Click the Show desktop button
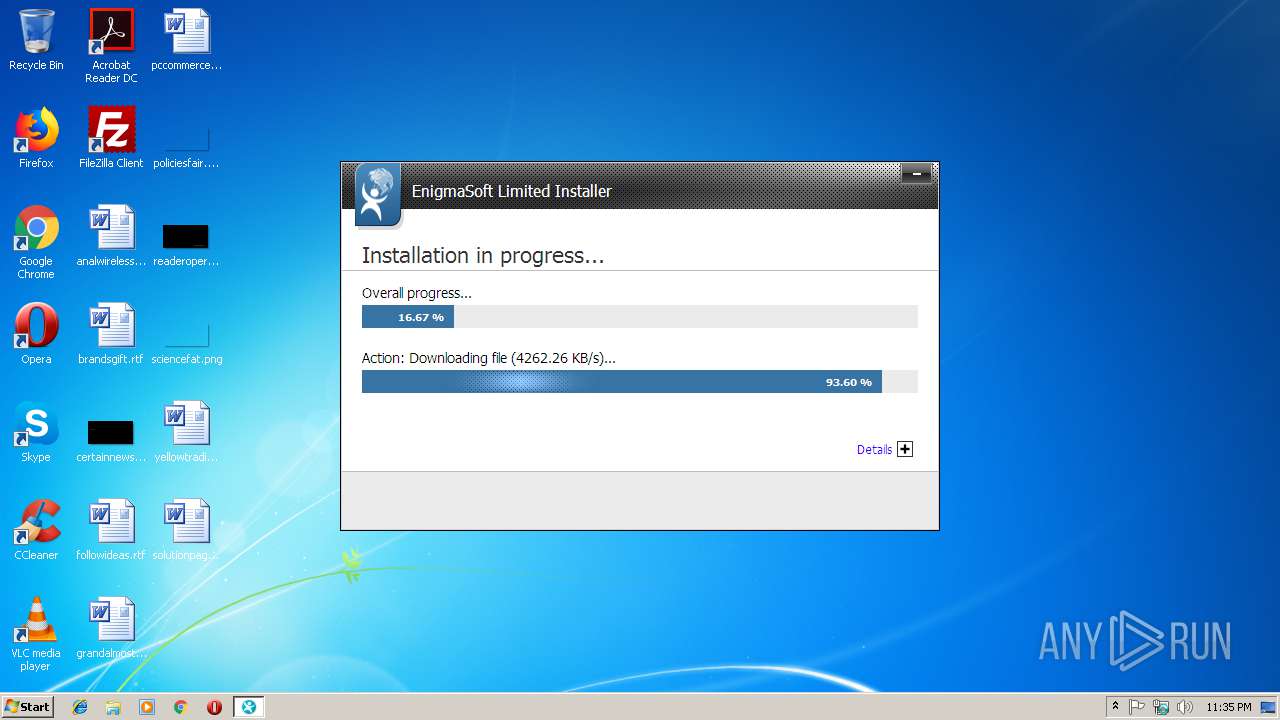Viewport: 1280px width, 720px height. coord(1270,707)
